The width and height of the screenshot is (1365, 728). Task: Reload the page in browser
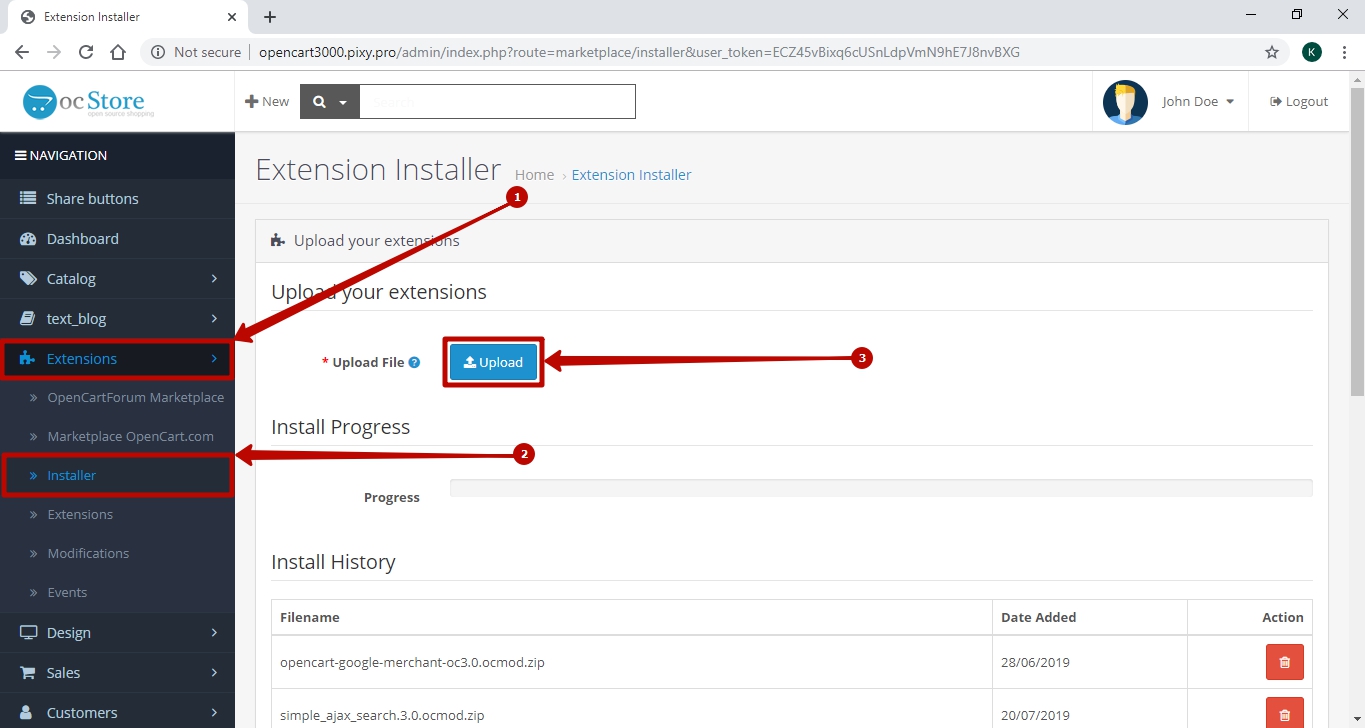86,52
